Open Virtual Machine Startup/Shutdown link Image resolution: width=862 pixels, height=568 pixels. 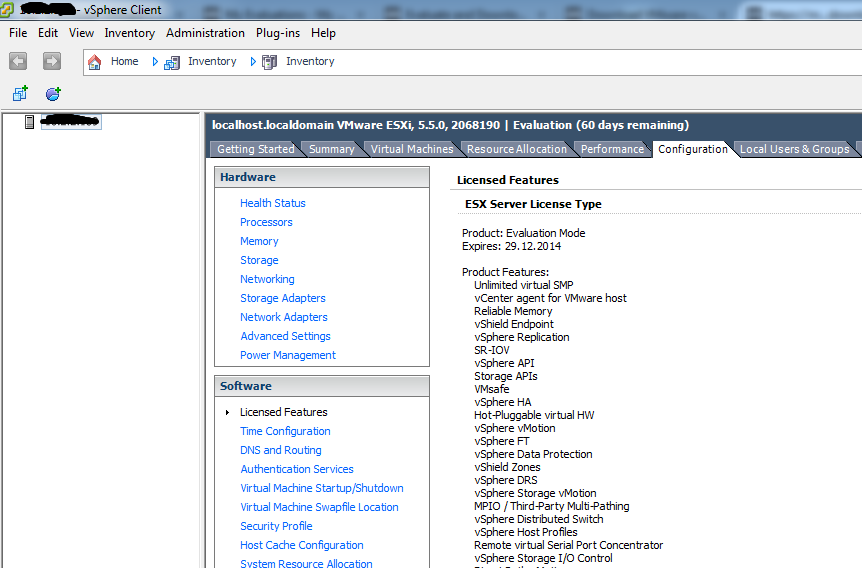pyautogui.click(x=322, y=488)
